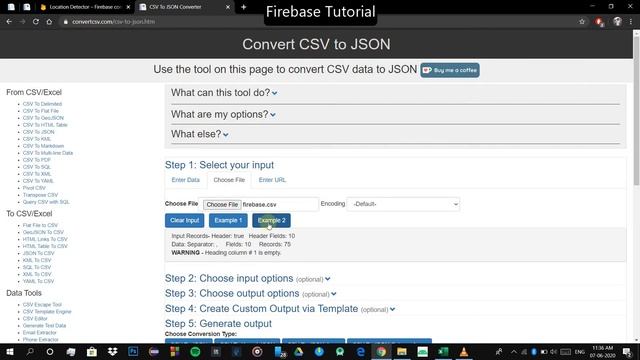
Task: Open the CSV To Markdown link
Action: [x=43, y=146]
